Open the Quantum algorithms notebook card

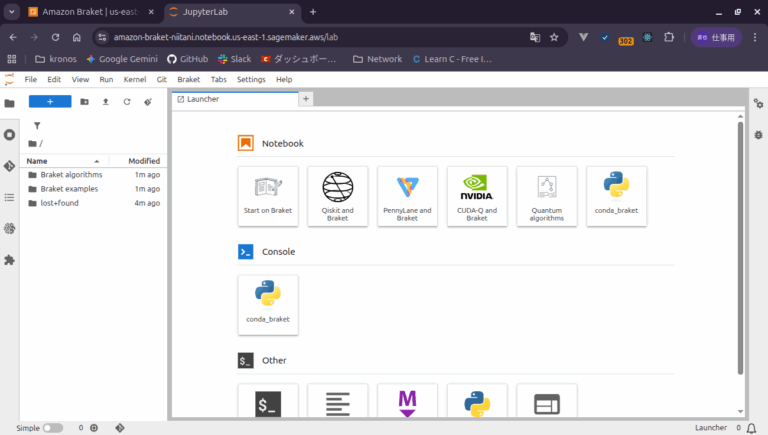coord(547,196)
